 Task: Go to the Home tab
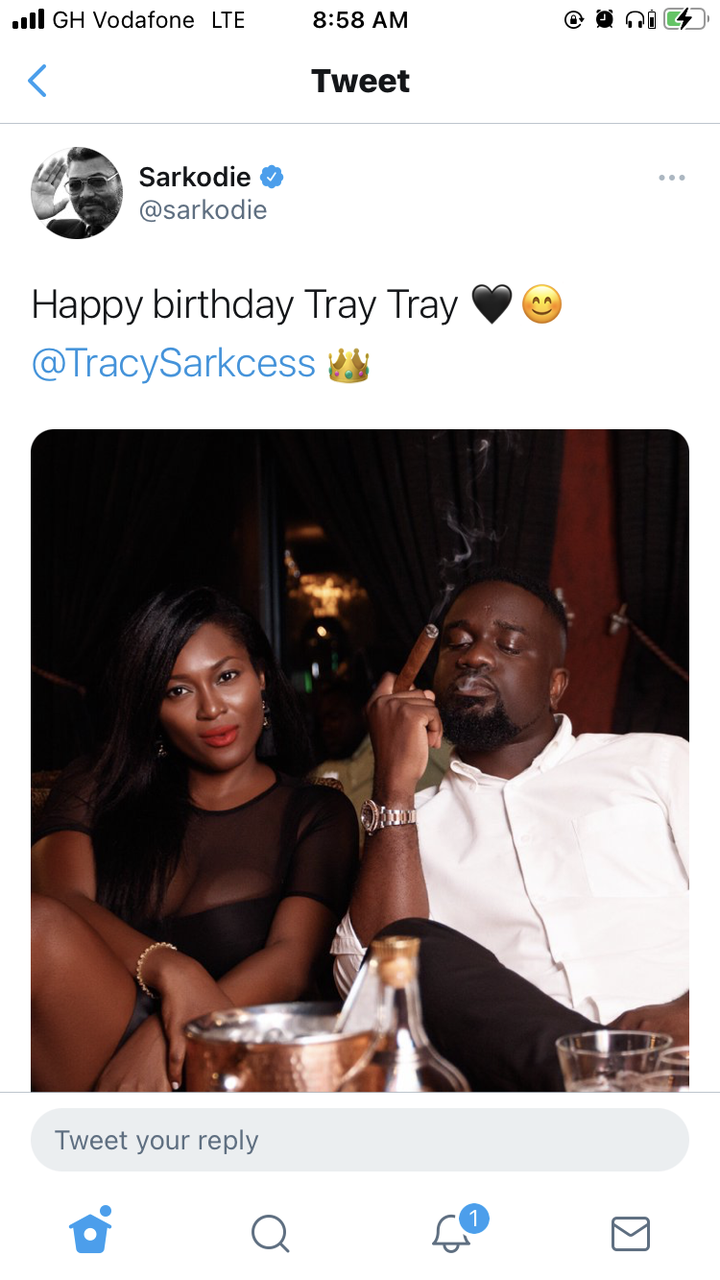(x=91, y=1231)
